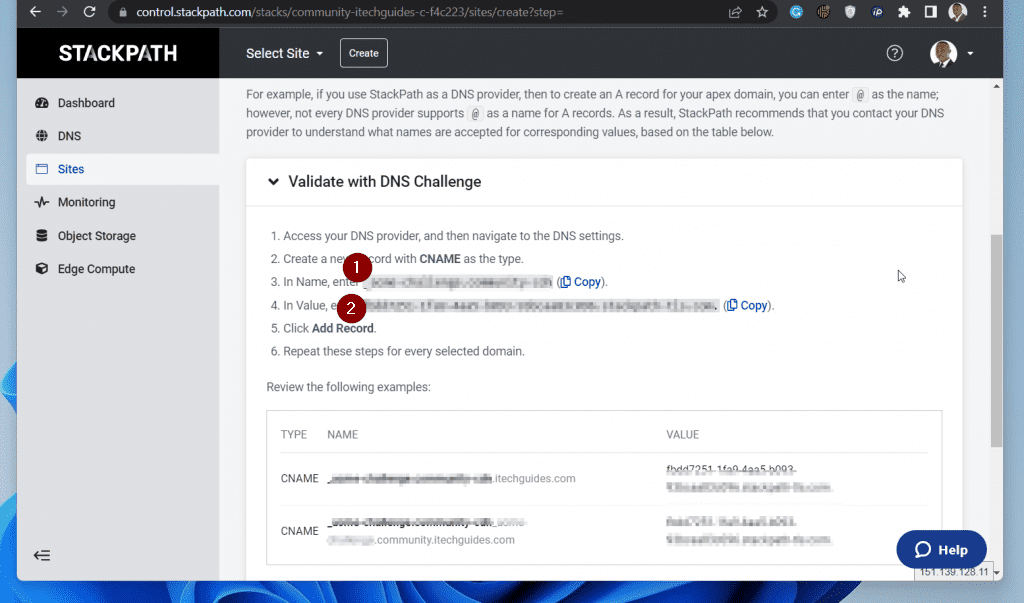Click the Create button
The image size is (1024, 603).
pyautogui.click(x=364, y=53)
